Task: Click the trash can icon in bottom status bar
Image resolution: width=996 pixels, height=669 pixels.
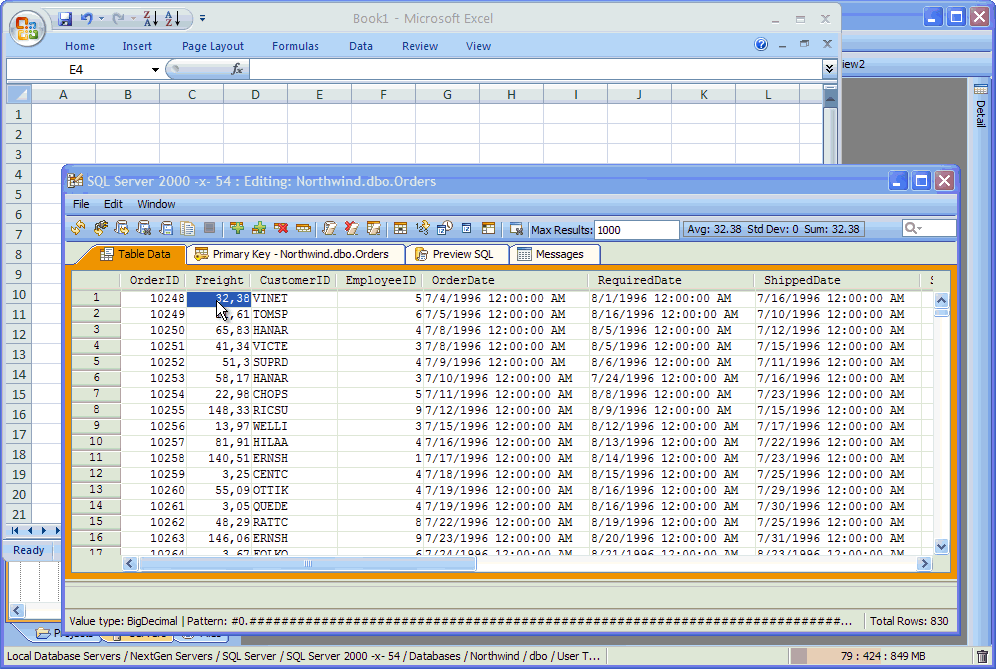Action: pos(982,656)
